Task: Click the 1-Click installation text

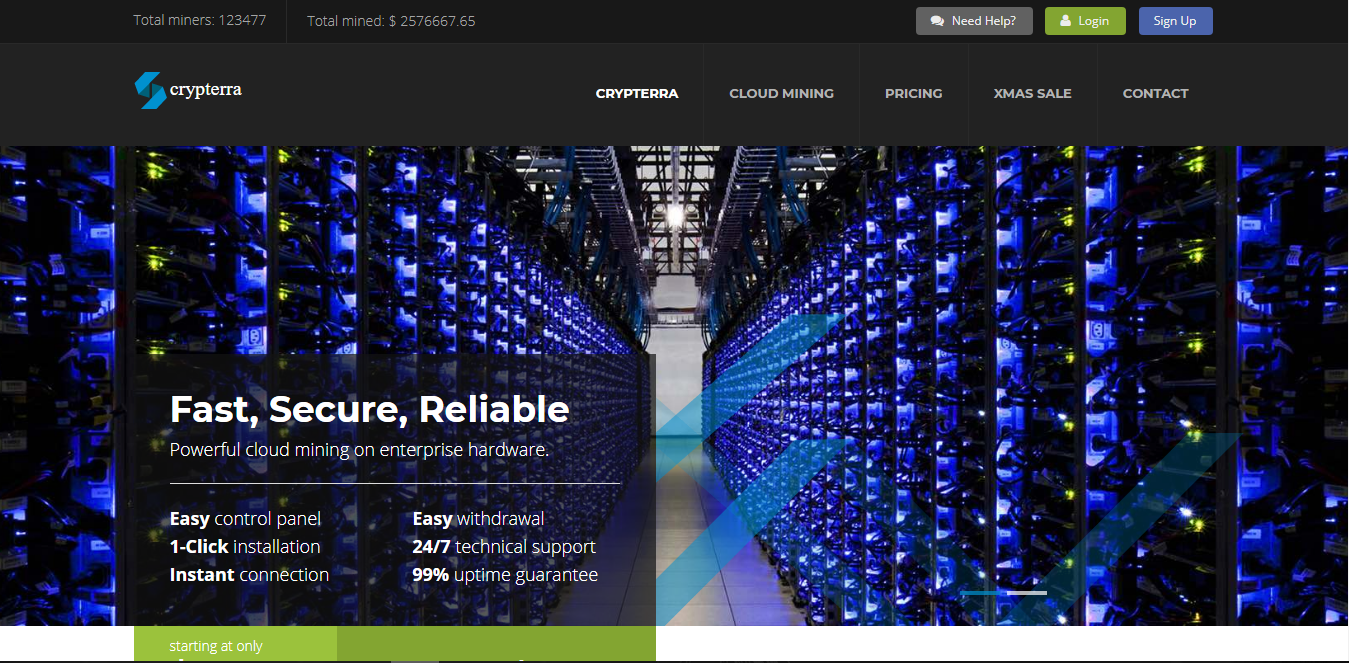Action: [x=245, y=547]
